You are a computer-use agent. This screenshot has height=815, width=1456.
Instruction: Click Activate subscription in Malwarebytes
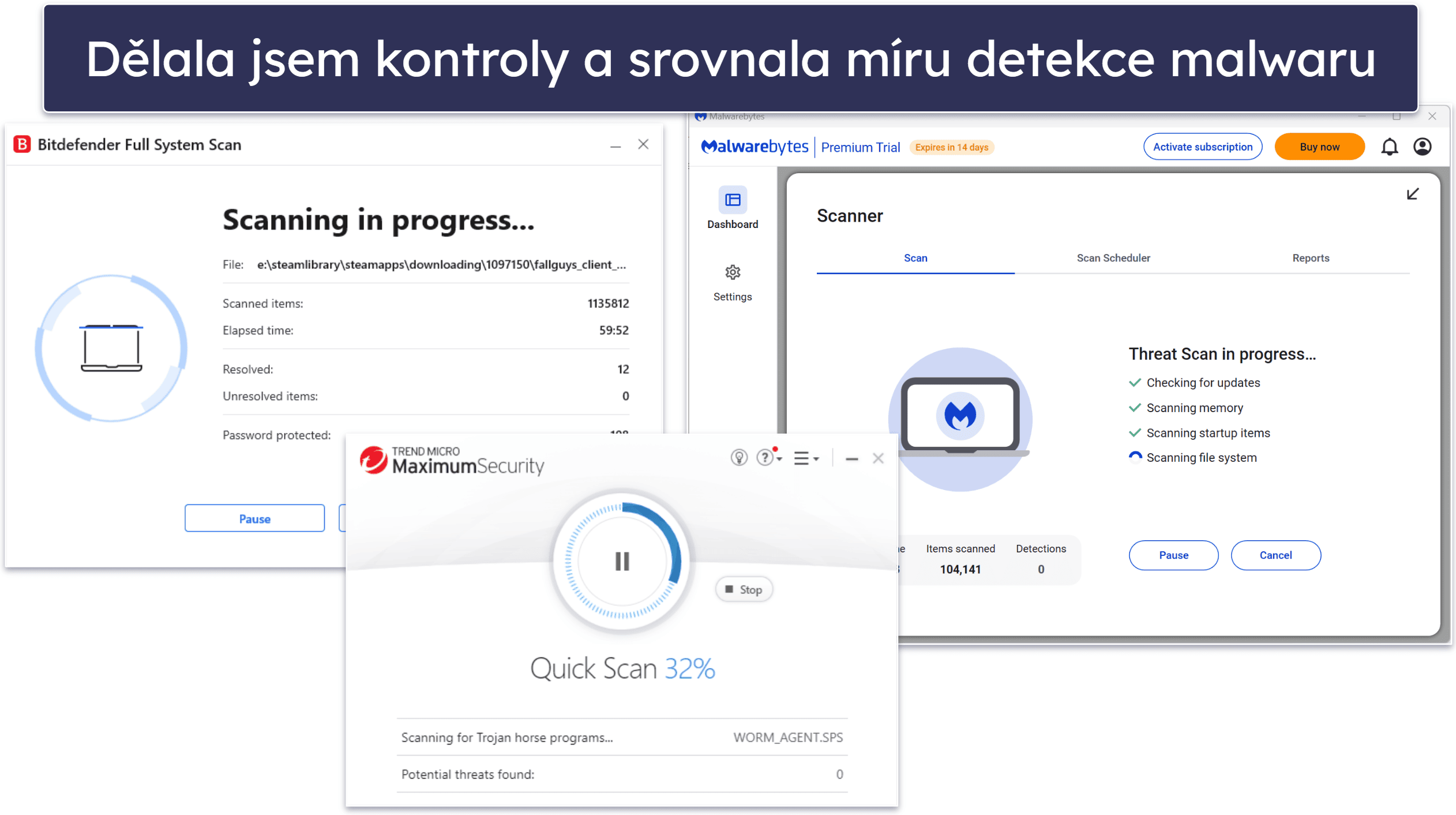[x=1202, y=147]
